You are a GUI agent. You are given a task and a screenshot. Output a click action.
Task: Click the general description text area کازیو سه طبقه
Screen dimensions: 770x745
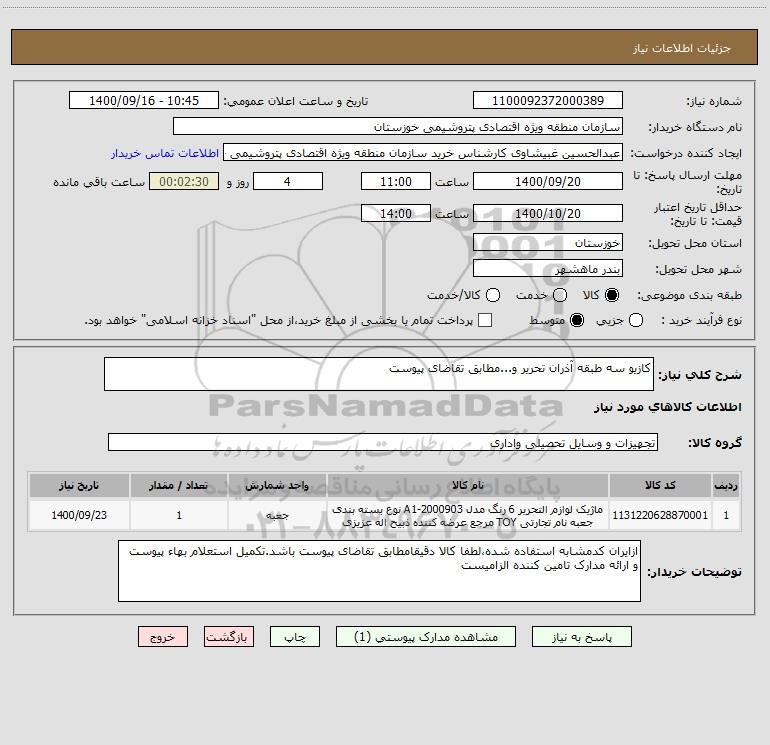point(379,374)
